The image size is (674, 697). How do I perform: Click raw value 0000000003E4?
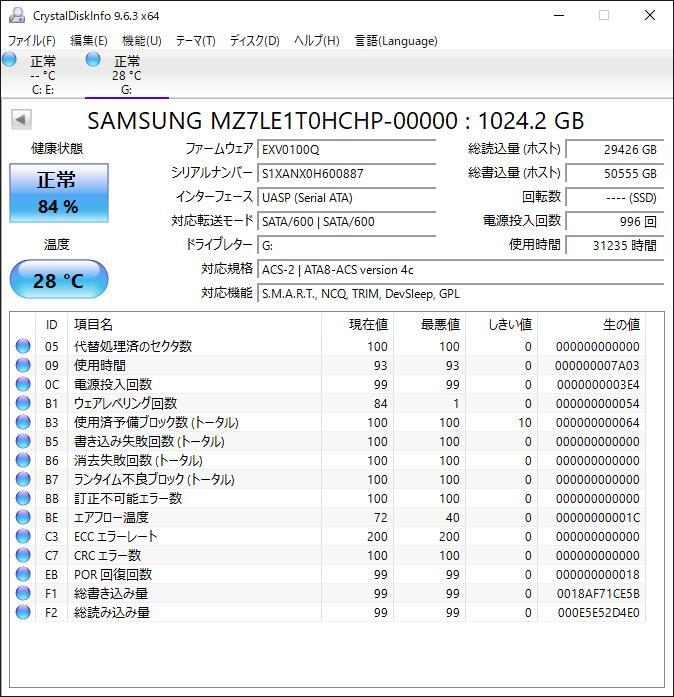click(598, 385)
